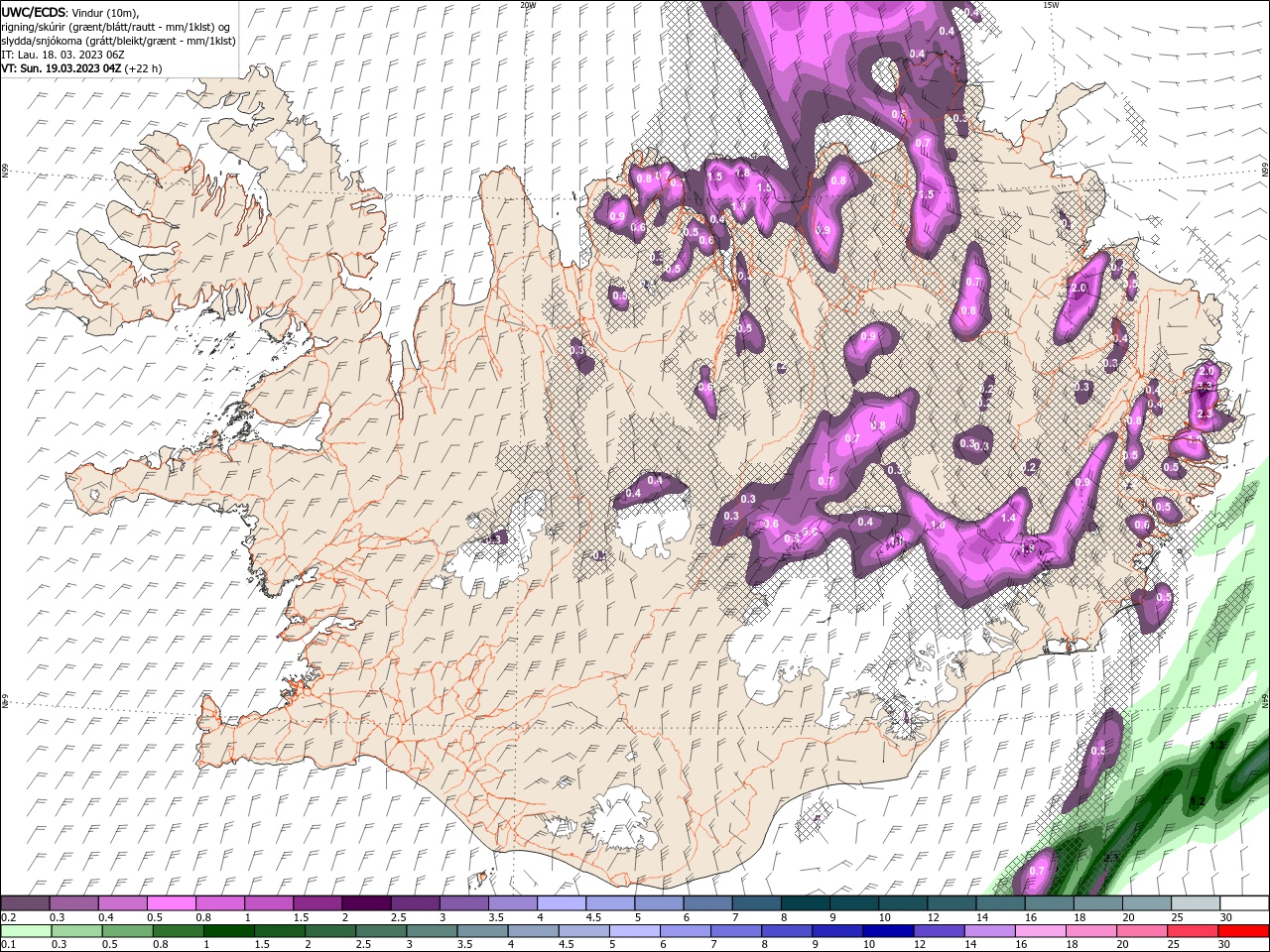Click the snow scale swatch labeled 10
This screenshot has width=1270, height=952.
[x=902, y=903]
